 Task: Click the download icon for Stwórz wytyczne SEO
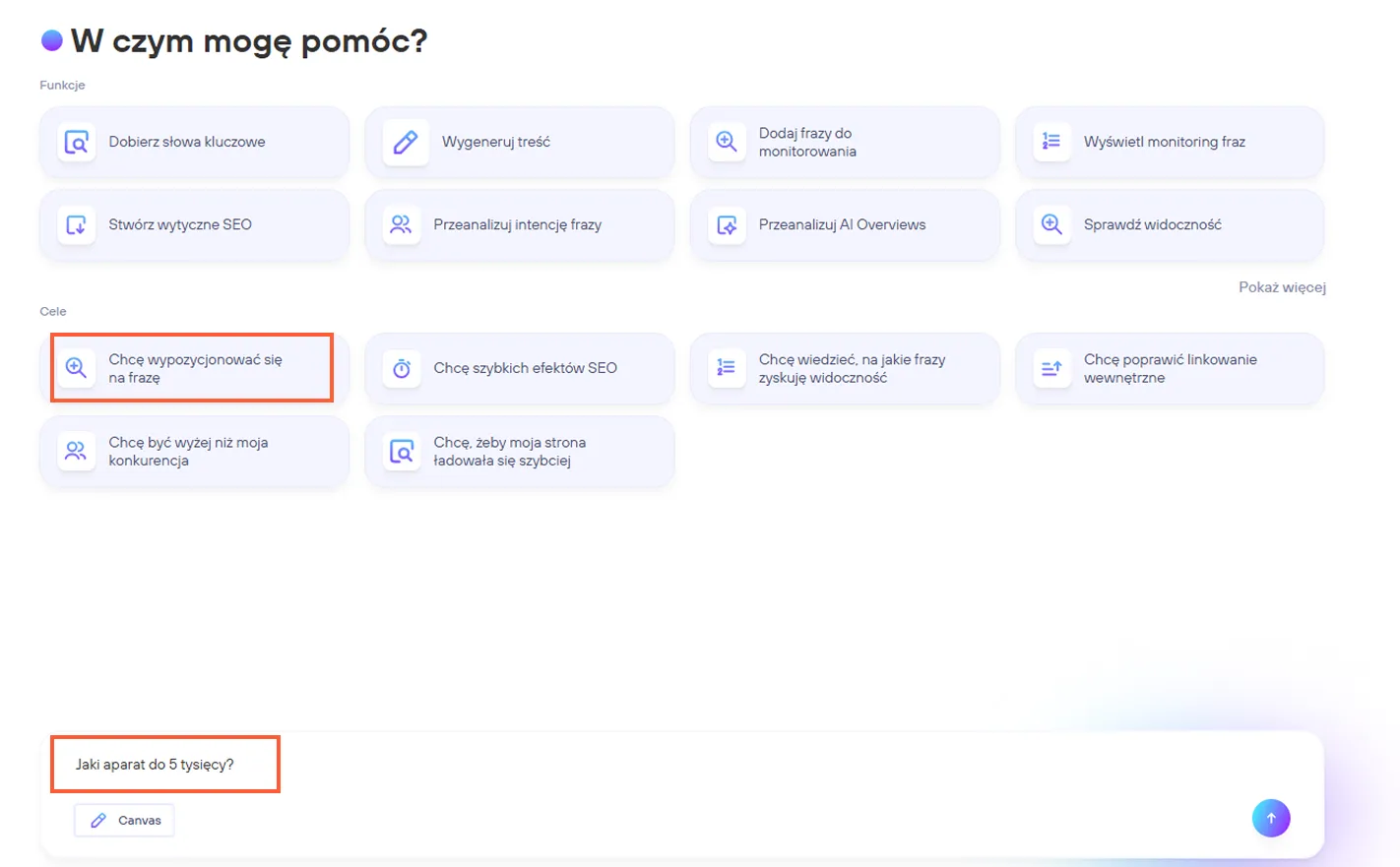(x=77, y=224)
